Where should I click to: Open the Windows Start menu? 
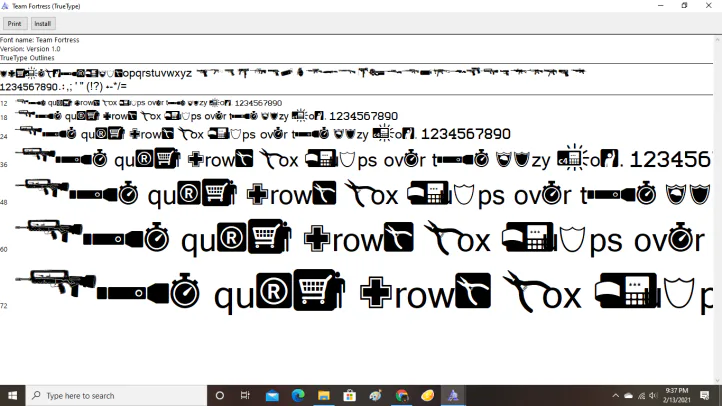12,395
